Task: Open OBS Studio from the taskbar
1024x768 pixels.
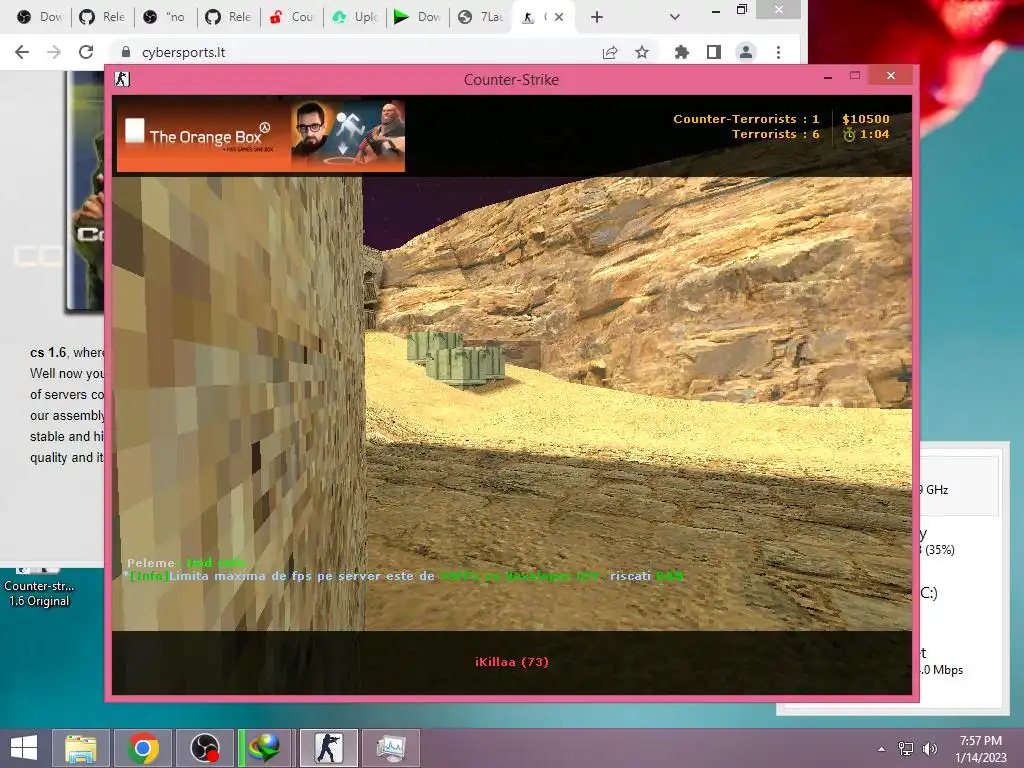Action: [204, 748]
